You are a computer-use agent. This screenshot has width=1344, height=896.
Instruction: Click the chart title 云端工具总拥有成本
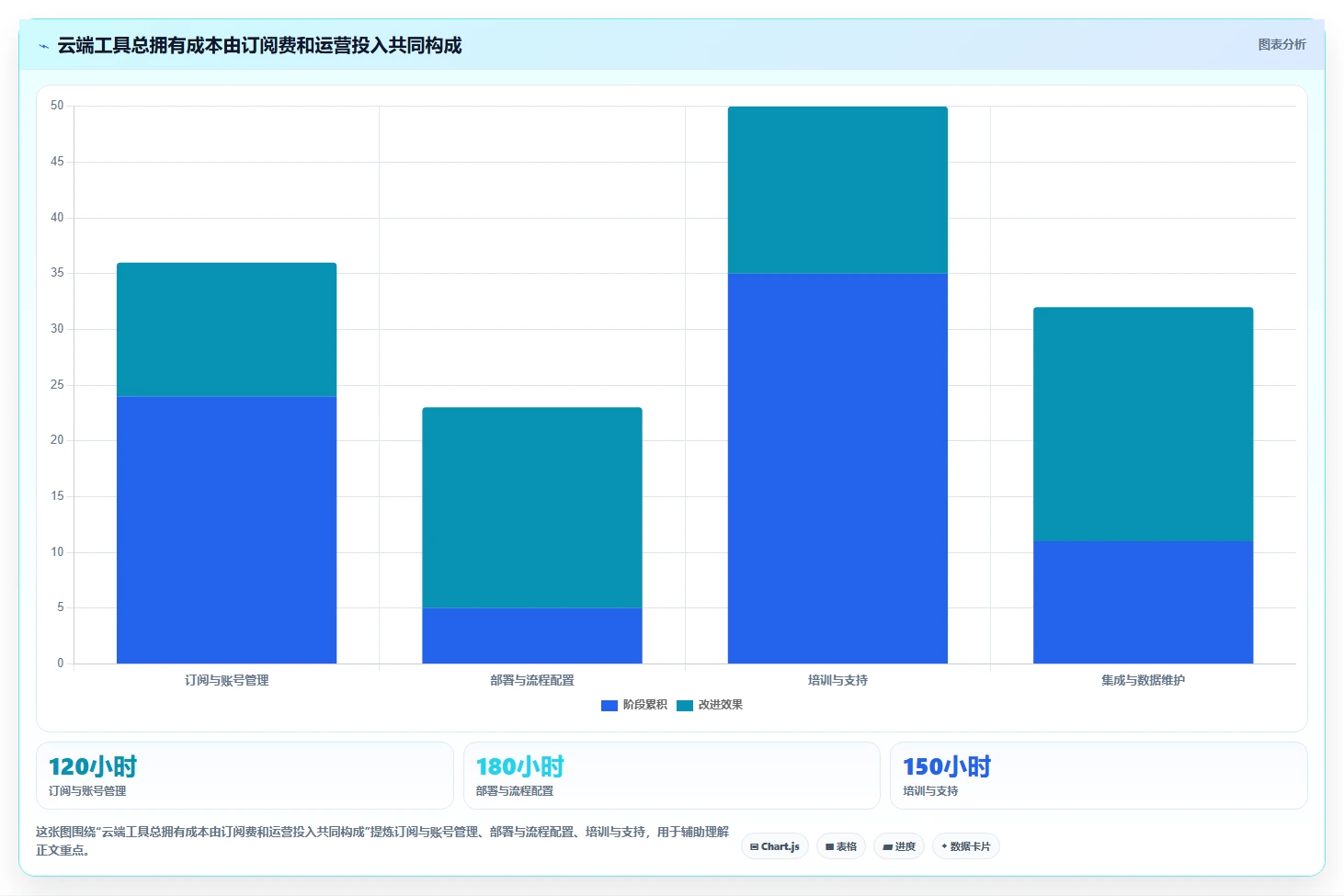pyautogui.click(x=259, y=45)
